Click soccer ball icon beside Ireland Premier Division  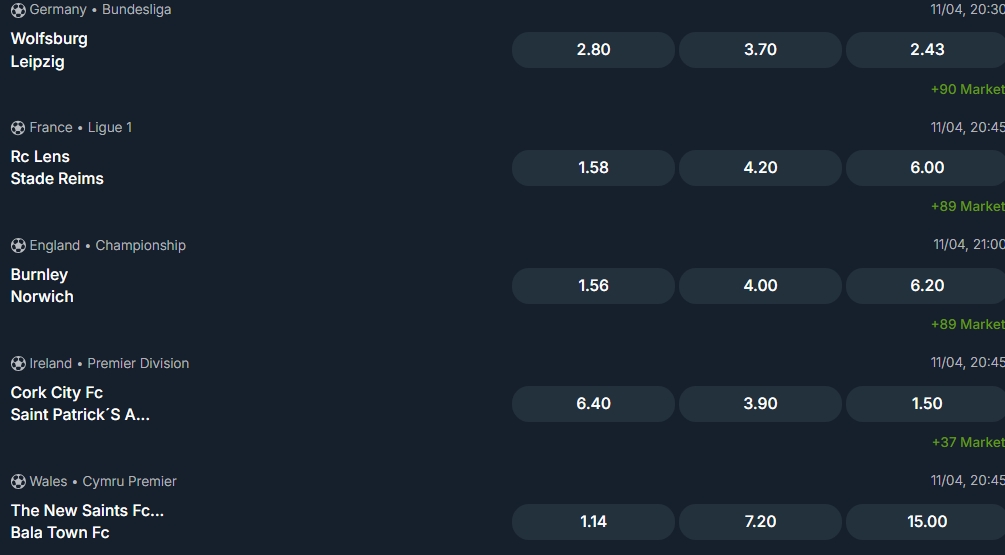tap(18, 364)
